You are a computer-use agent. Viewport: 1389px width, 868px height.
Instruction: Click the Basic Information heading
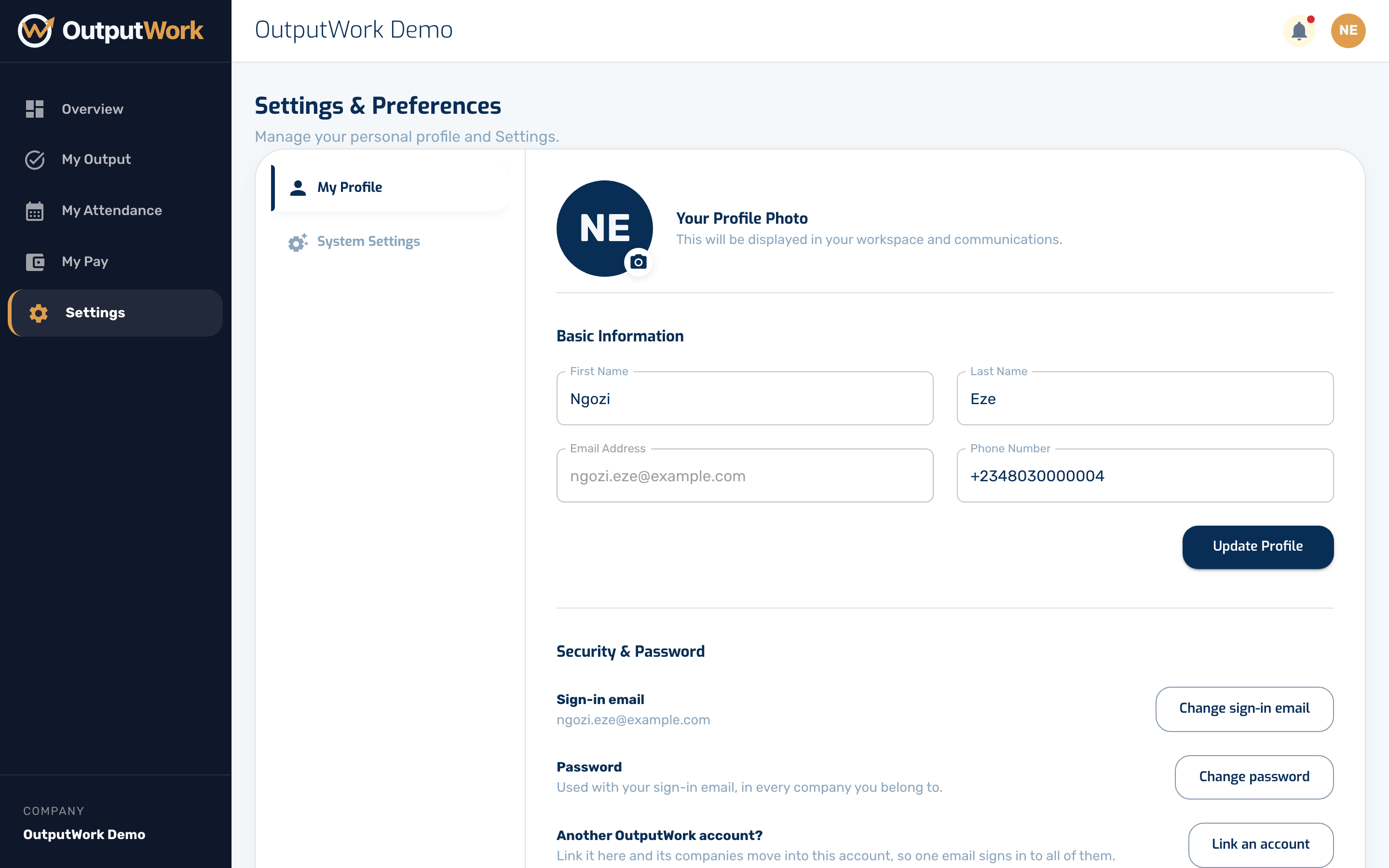coord(620,336)
